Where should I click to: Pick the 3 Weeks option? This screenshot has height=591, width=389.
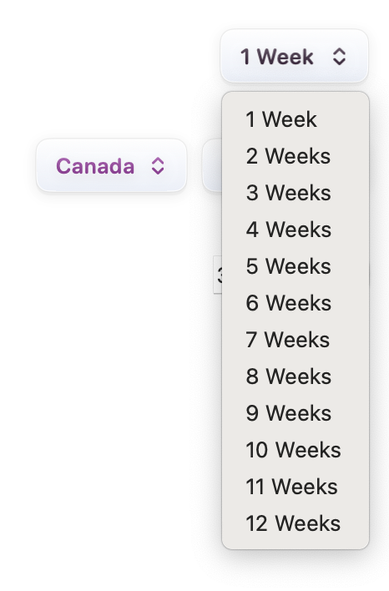coord(296,193)
